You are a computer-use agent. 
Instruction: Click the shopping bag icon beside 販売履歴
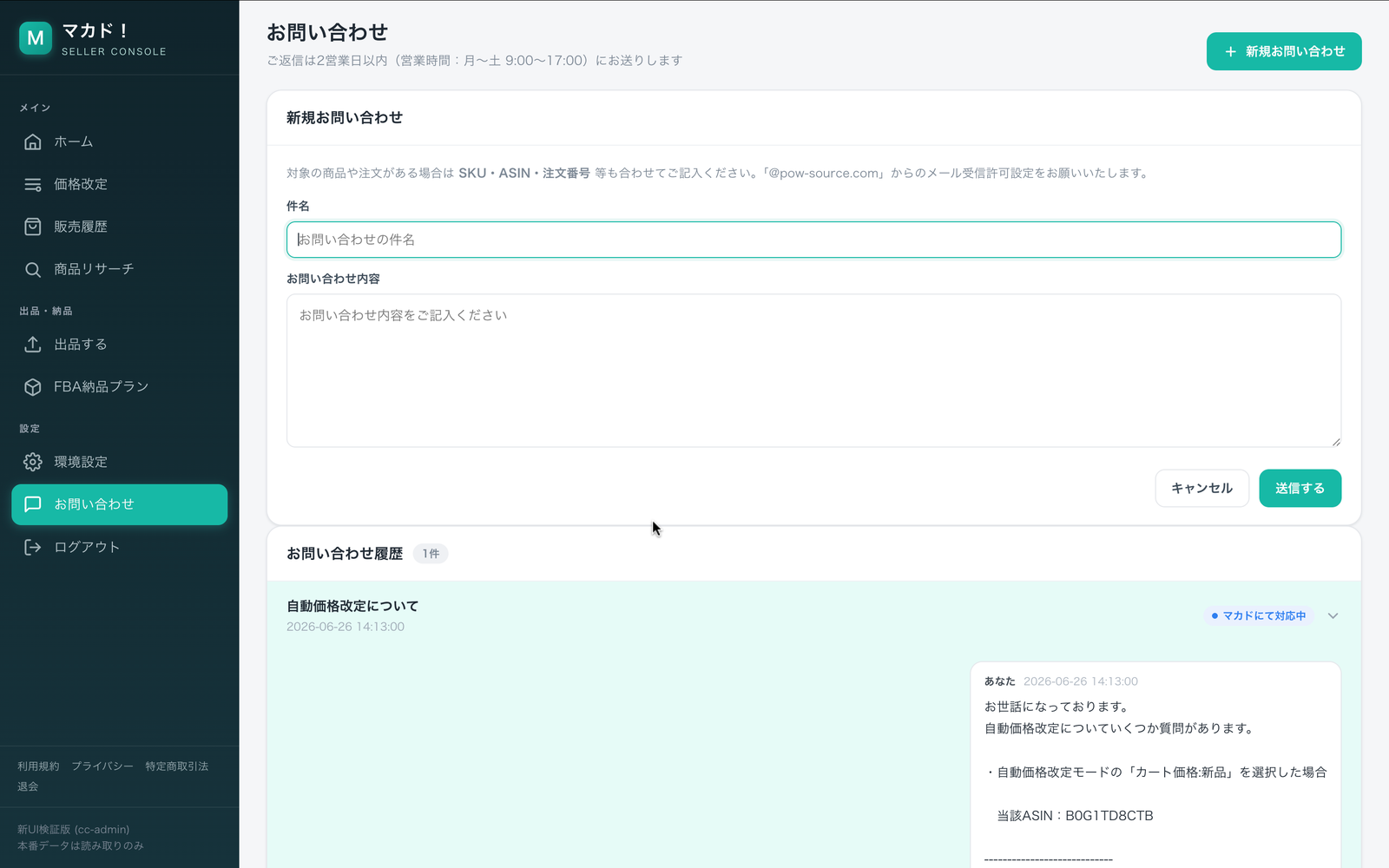click(x=33, y=227)
